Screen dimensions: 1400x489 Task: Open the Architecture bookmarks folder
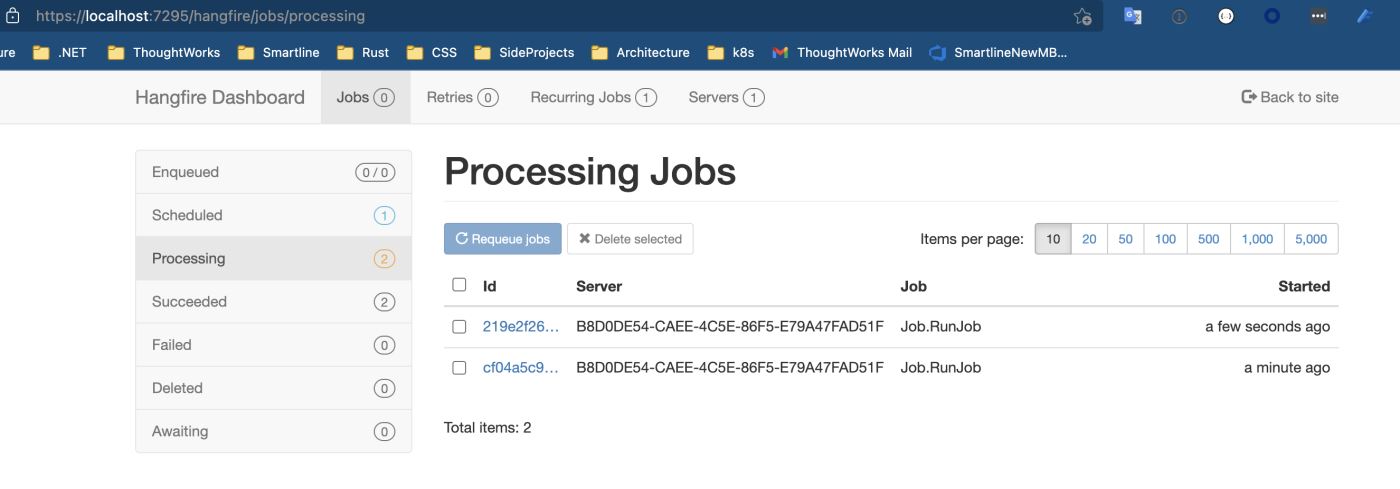coord(640,53)
